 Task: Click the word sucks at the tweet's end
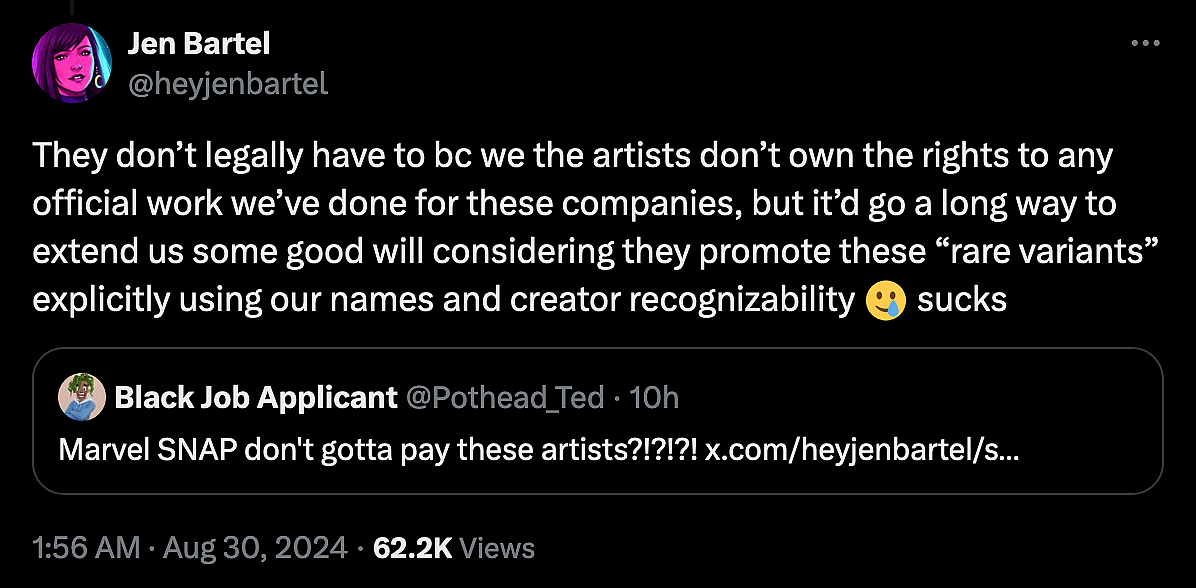[962, 299]
